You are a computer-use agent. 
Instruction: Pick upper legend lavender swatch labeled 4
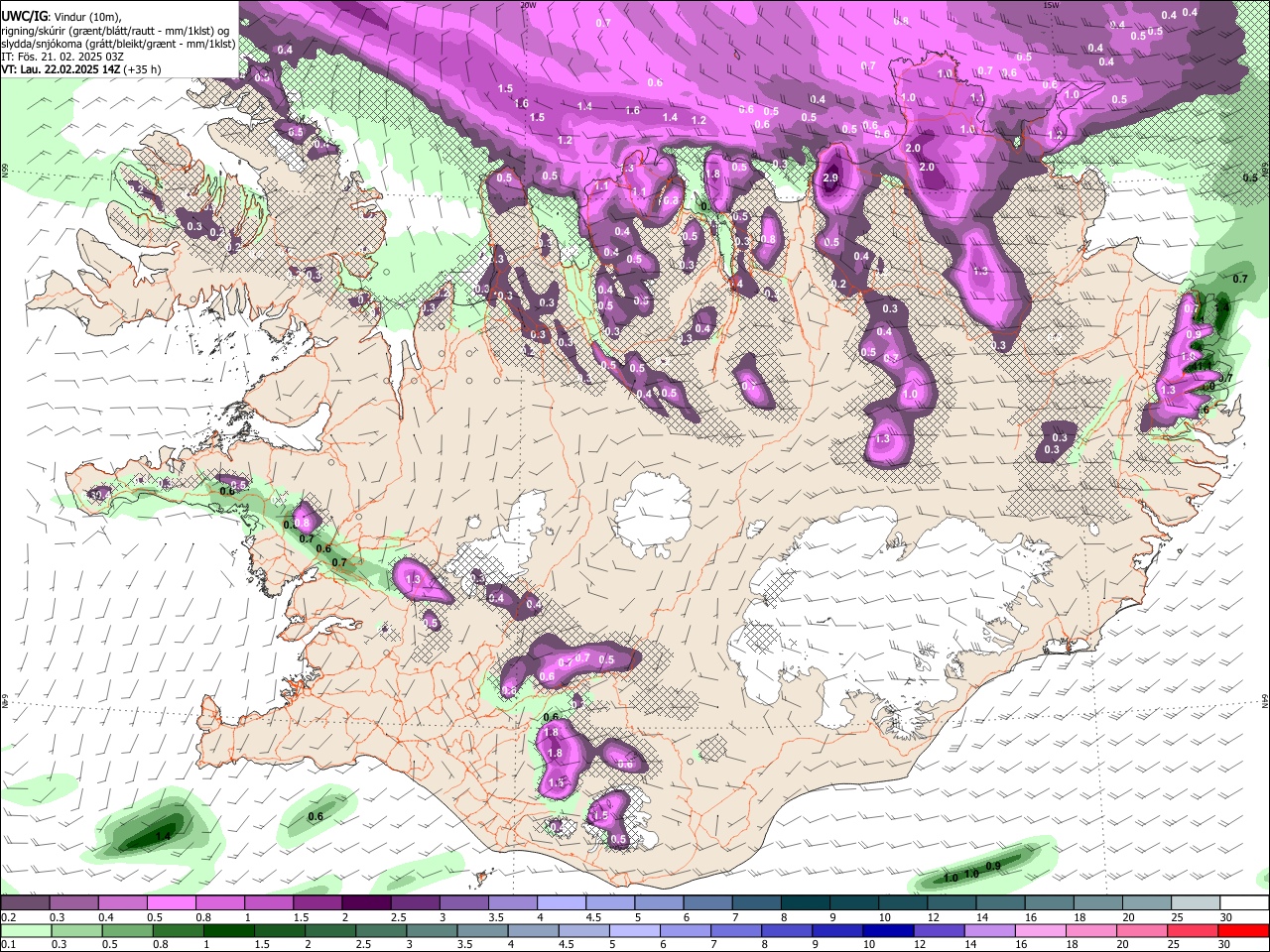(x=560, y=902)
